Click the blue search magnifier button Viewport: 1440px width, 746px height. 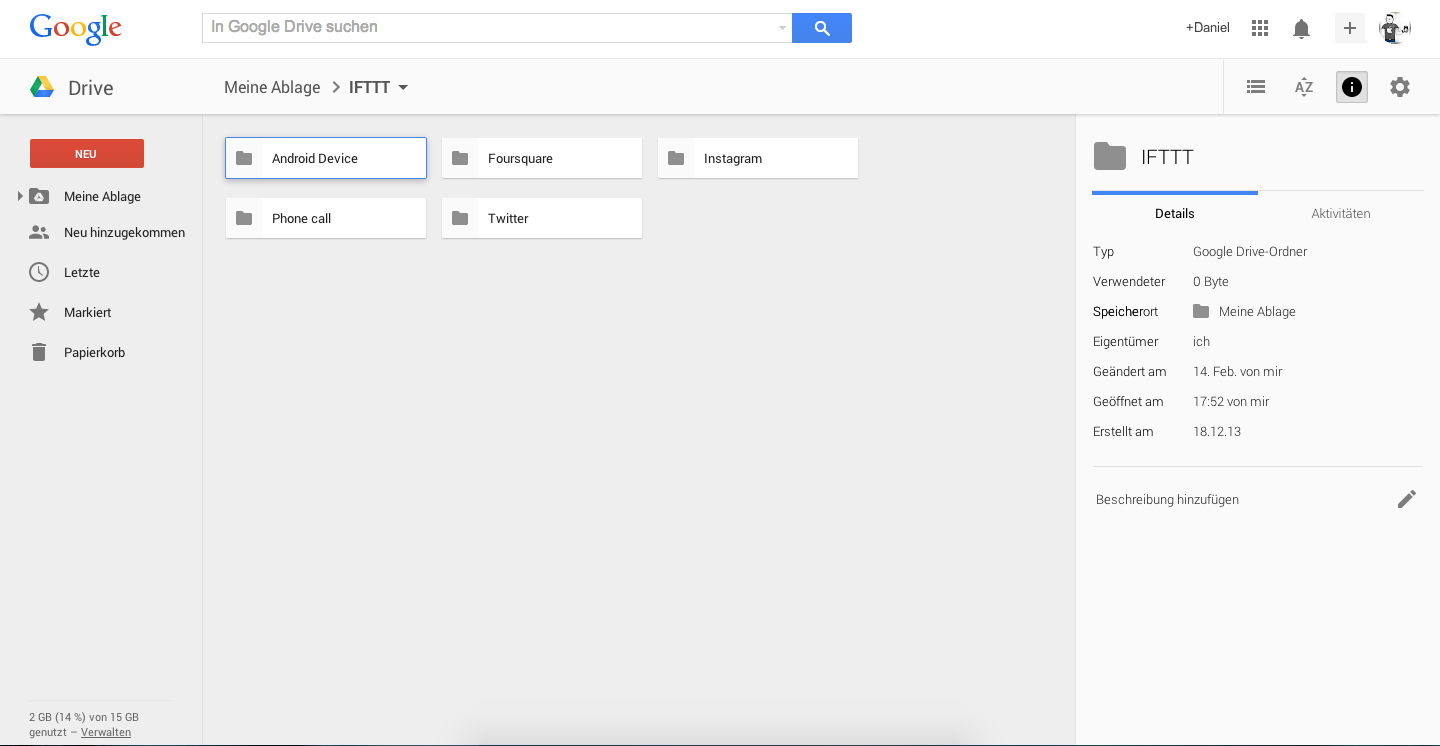(822, 28)
